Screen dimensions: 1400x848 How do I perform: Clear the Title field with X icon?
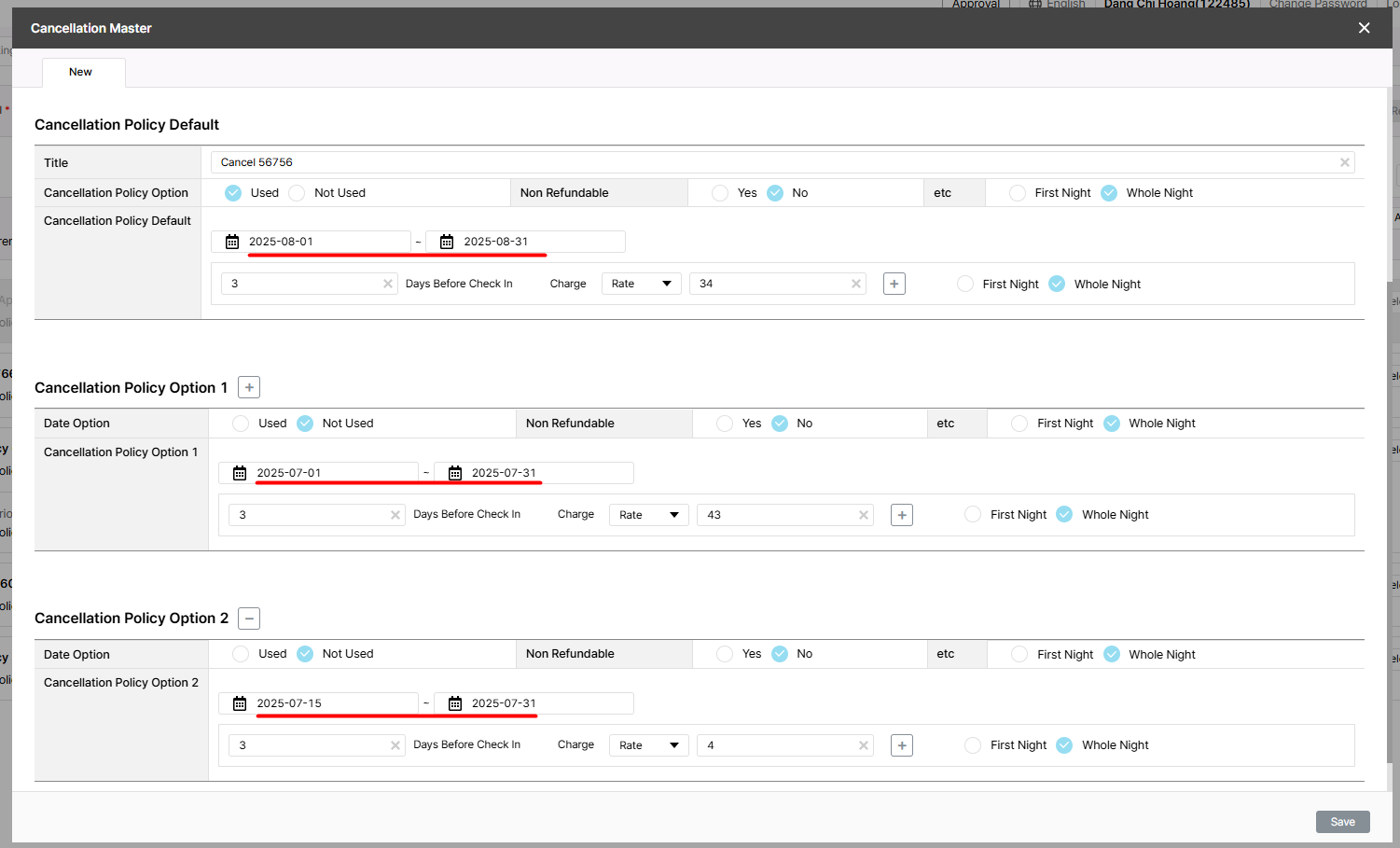(1344, 162)
